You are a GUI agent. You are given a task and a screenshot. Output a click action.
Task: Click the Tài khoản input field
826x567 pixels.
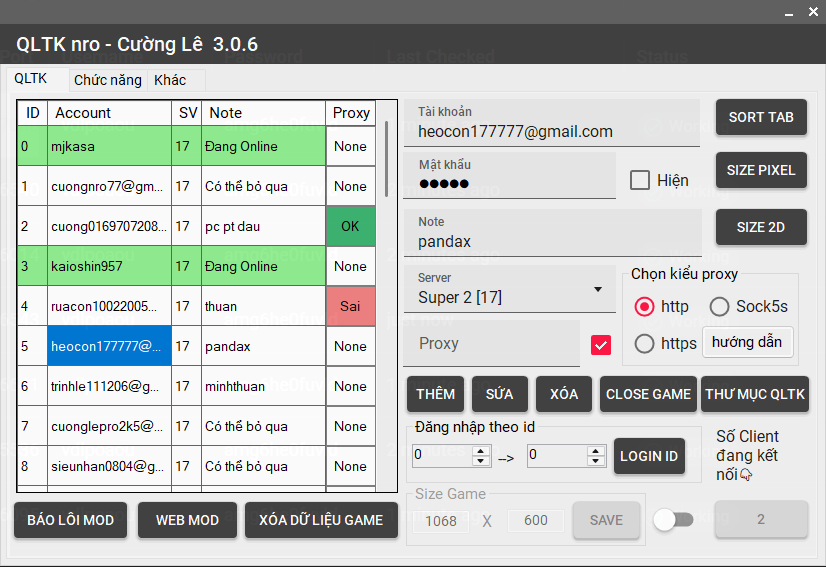pos(552,123)
